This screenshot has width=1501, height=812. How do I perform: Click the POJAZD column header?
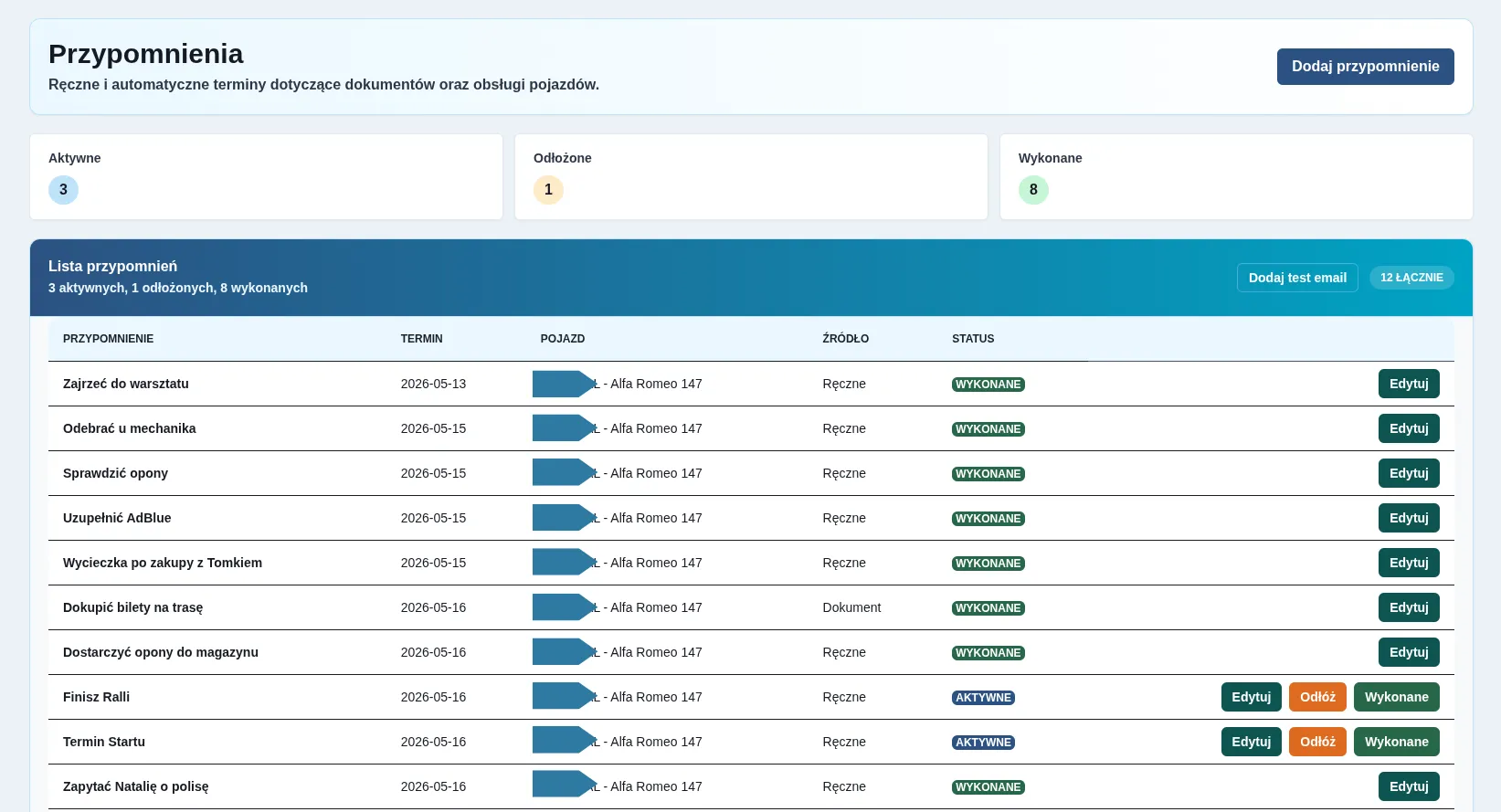pyautogui.click(x=563, y=339)
